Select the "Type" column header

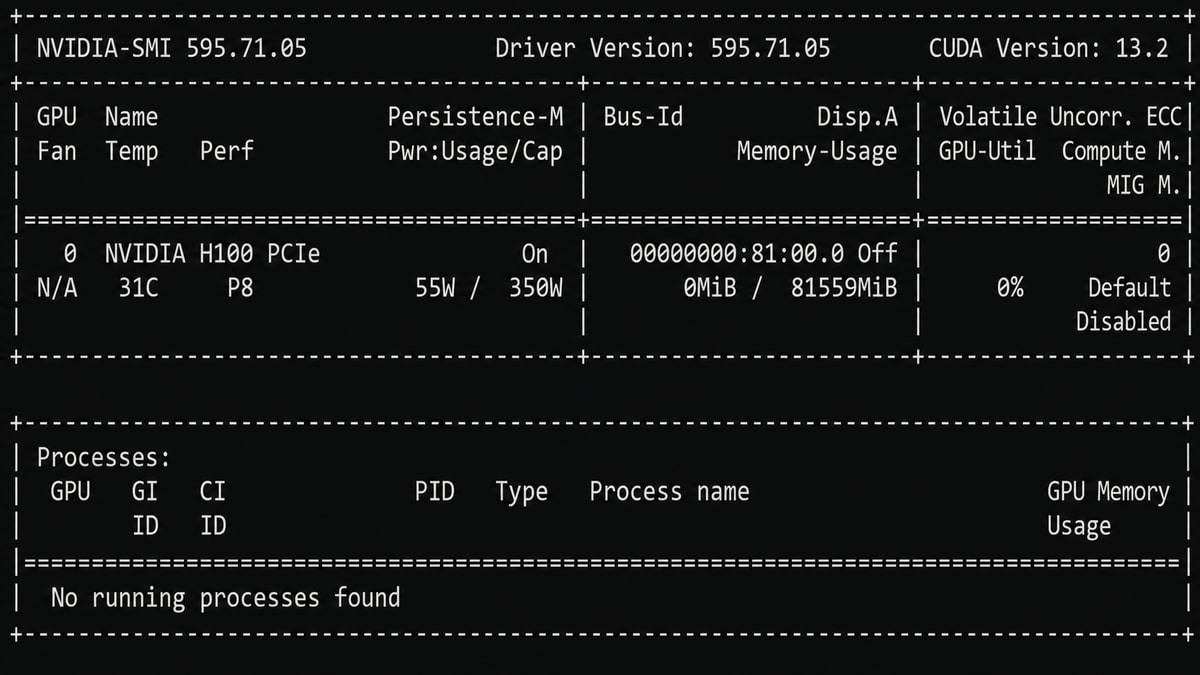pyautogui.click(x=522, y=493)
